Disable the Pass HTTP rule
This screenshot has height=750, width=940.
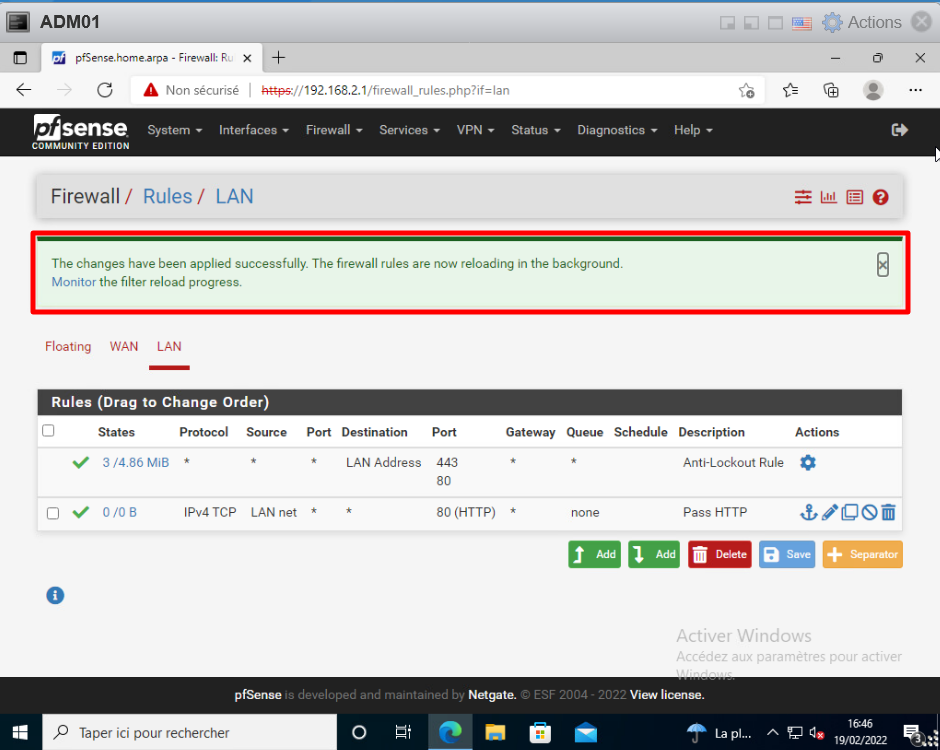[869, 513]
